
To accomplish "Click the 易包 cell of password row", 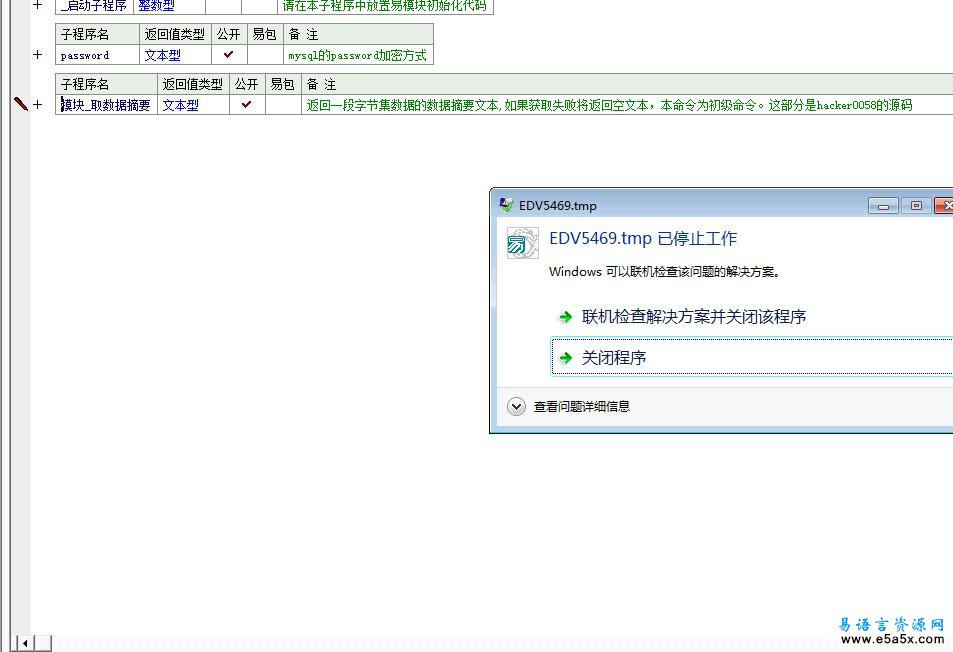I will pos(265,55).
